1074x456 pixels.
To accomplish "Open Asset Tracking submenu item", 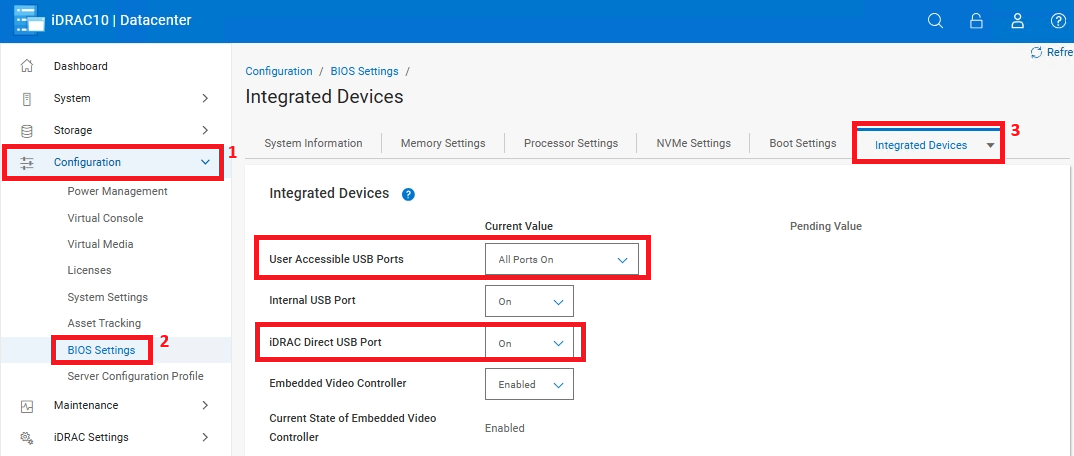I will coord(104,323).
